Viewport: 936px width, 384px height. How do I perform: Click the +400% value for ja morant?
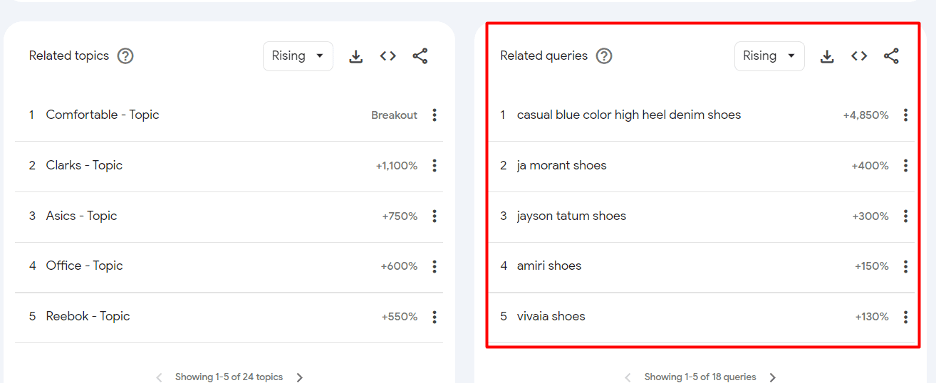[x=870, y=165]
